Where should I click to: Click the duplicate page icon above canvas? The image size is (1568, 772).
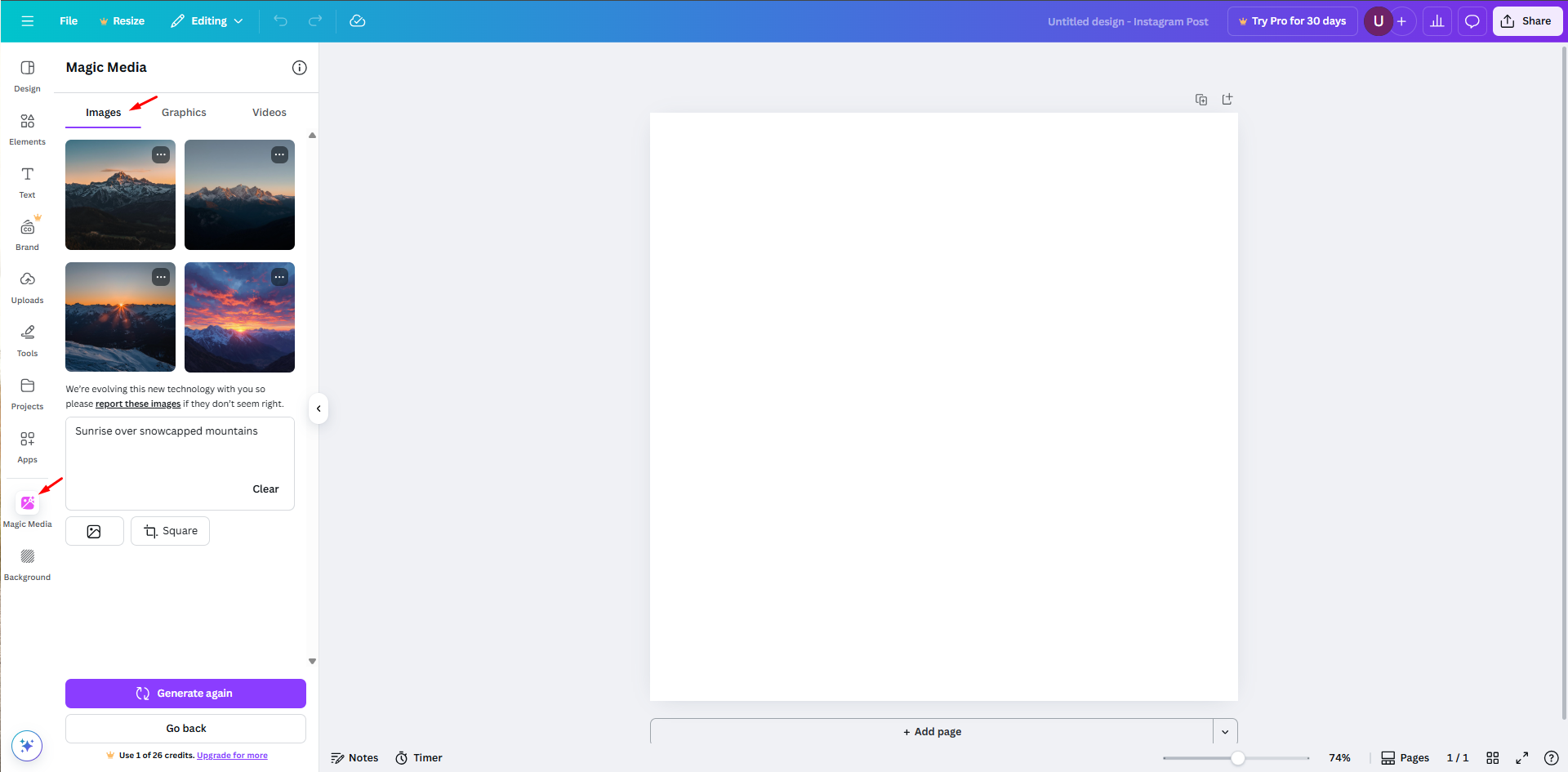click(1200, 100)
